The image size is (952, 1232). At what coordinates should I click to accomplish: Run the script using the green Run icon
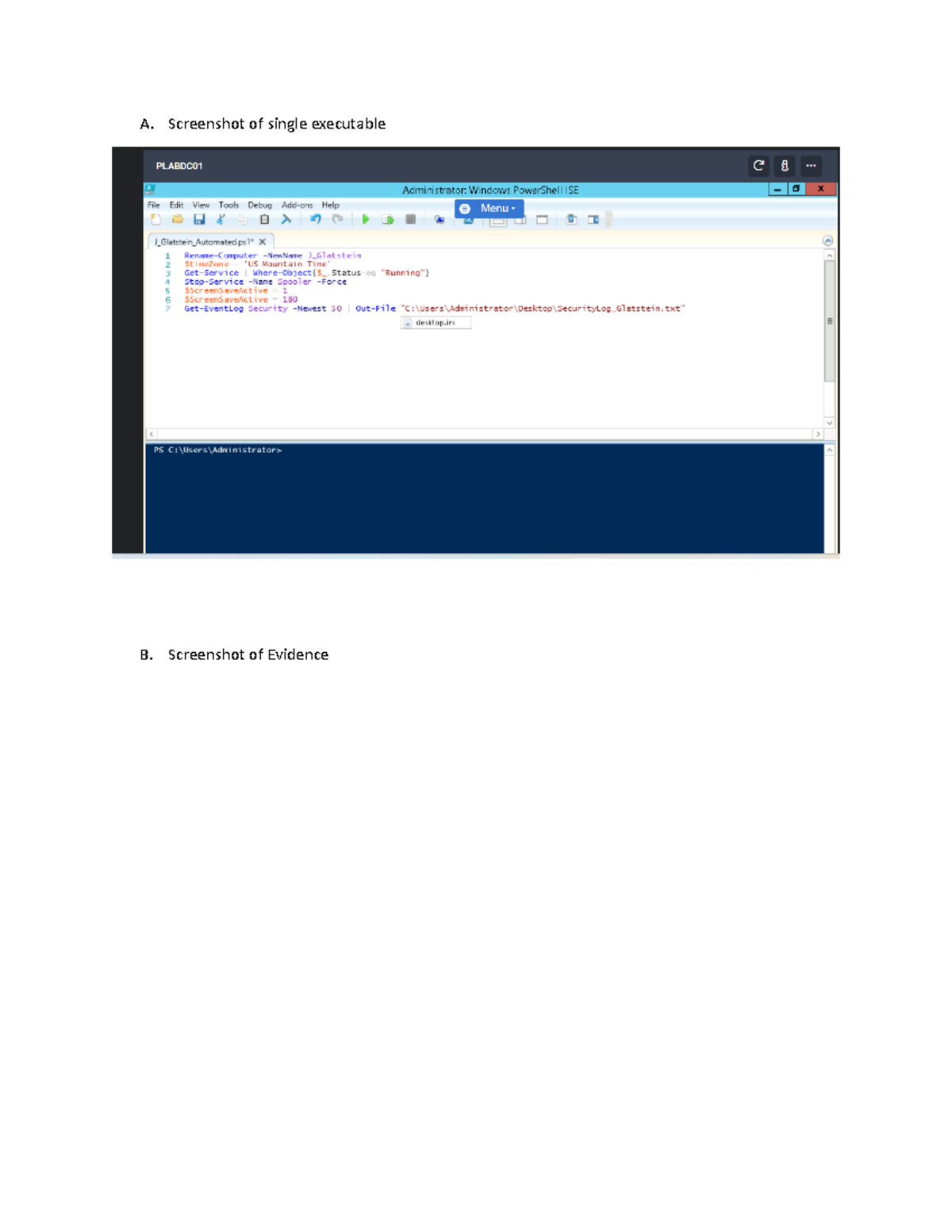[x=366, y=220]
